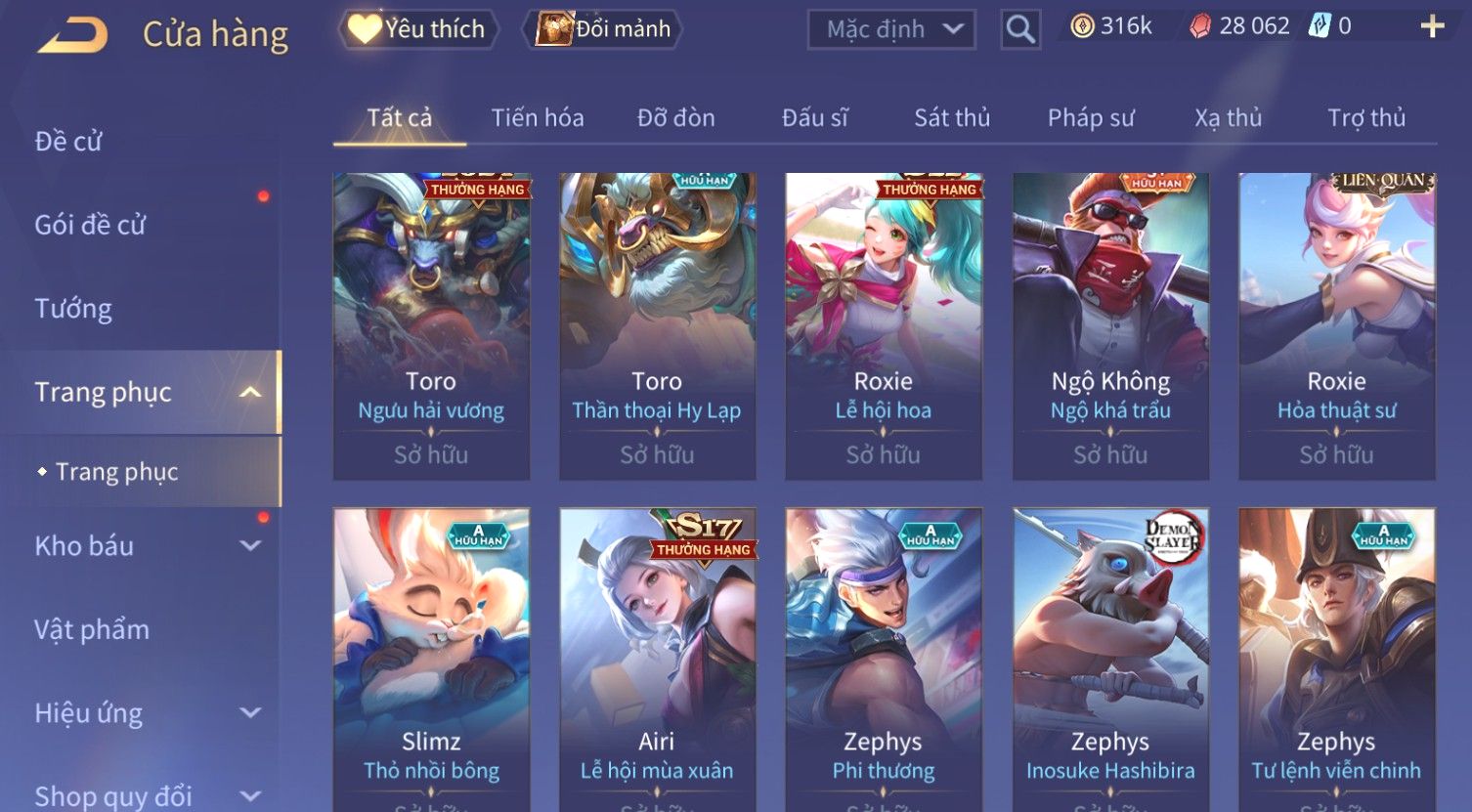Select the Sát thủ tab

click(952, 118)
